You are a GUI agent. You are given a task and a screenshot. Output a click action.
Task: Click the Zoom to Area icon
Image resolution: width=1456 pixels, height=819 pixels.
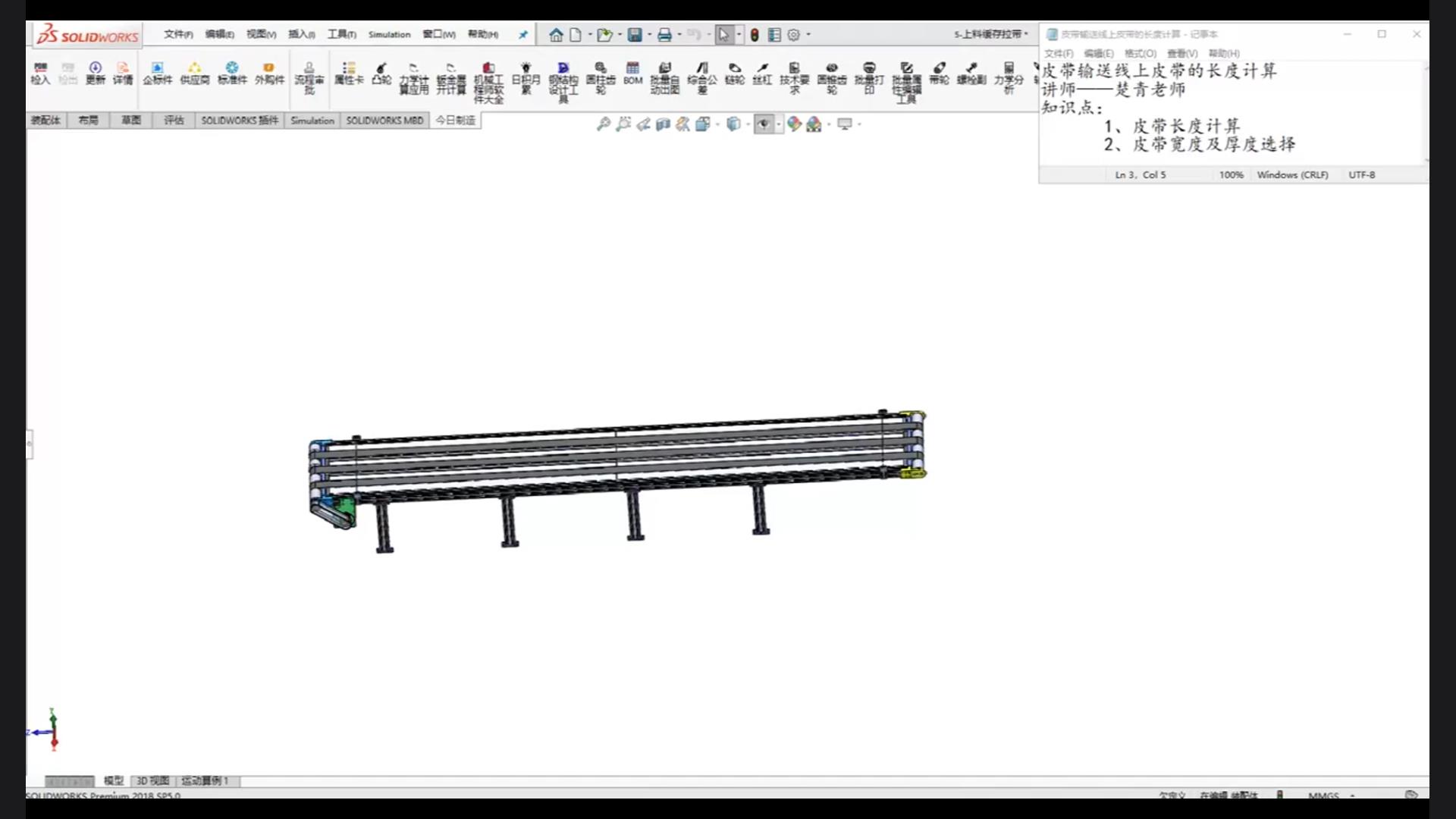pos(623,124)
